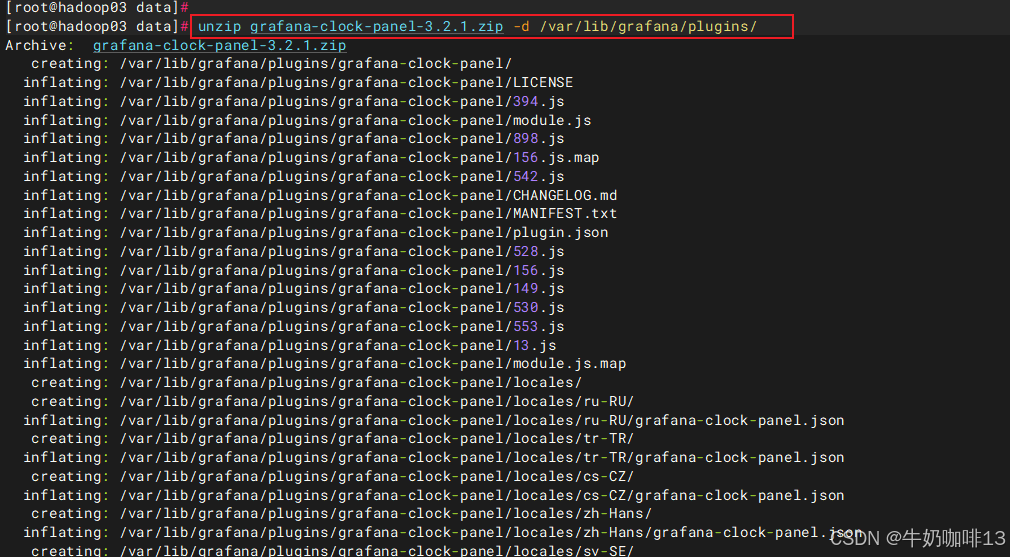This screenshot has height=557, width=1010.
Task: Click the 528.js inflating line
Action: (294, 251)
